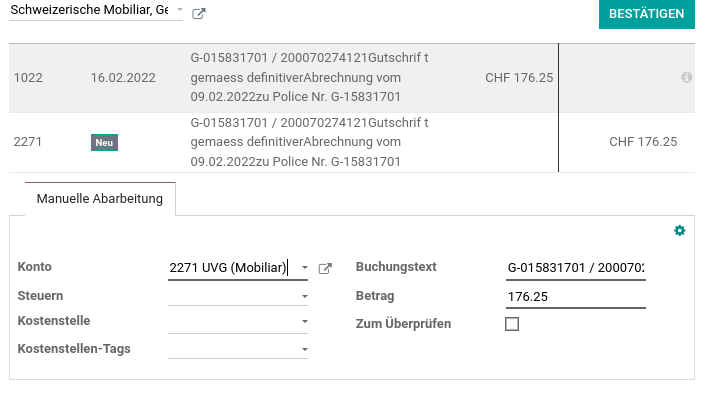Open partner external link icon beside Schweizerische Mobiliar

(199, 14)
